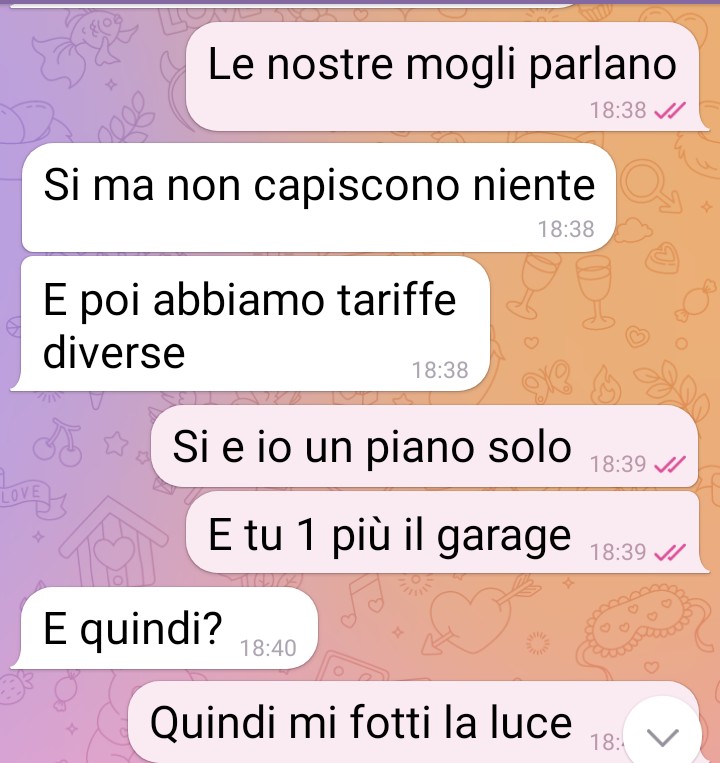Tap the 18:38 timestamp under 'capiscono niente'
This screenshot has width=720, height=763.
566,229
